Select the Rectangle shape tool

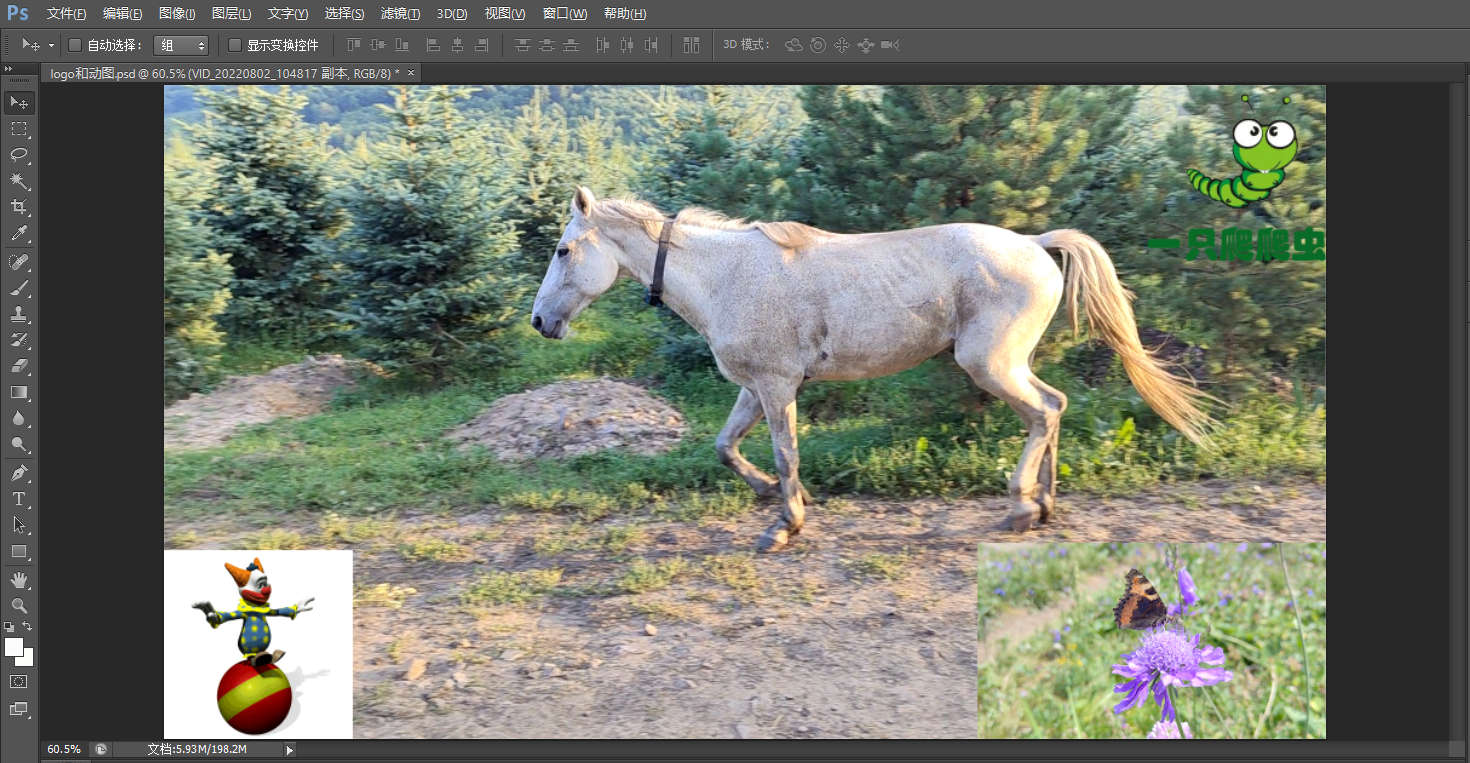coord(19,551)
